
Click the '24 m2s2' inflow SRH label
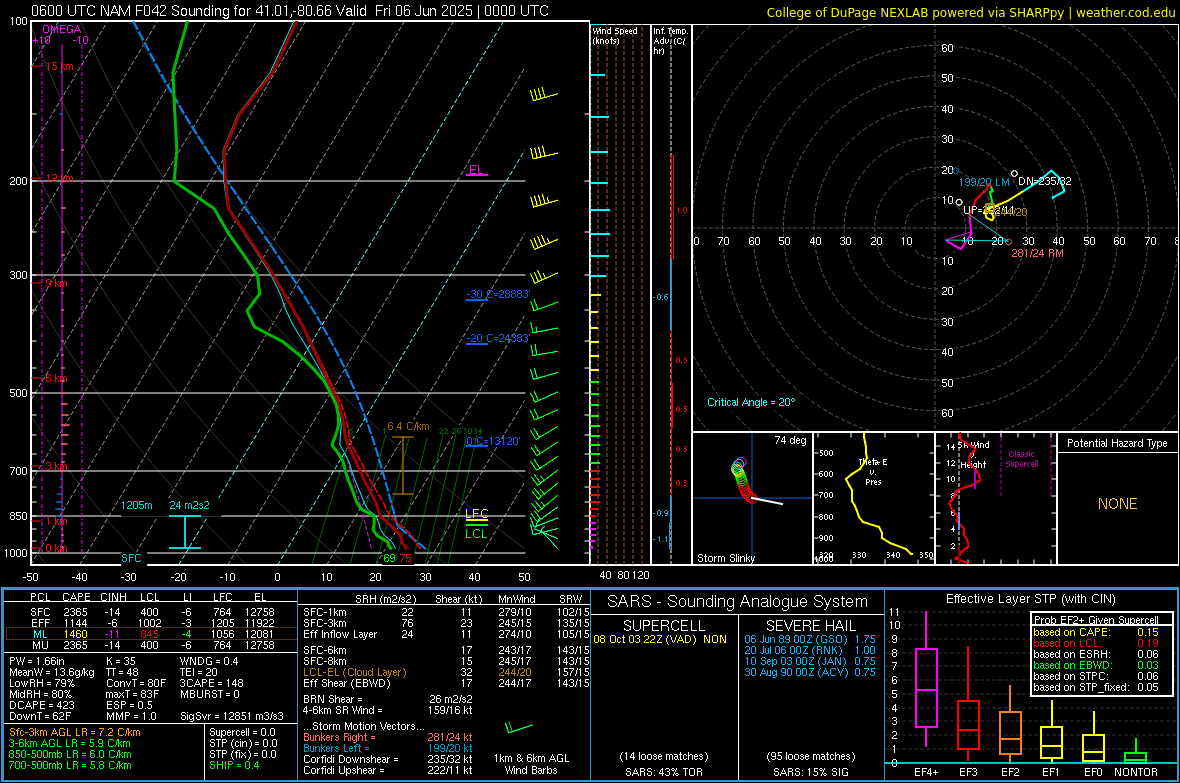[x=189, y=505]
